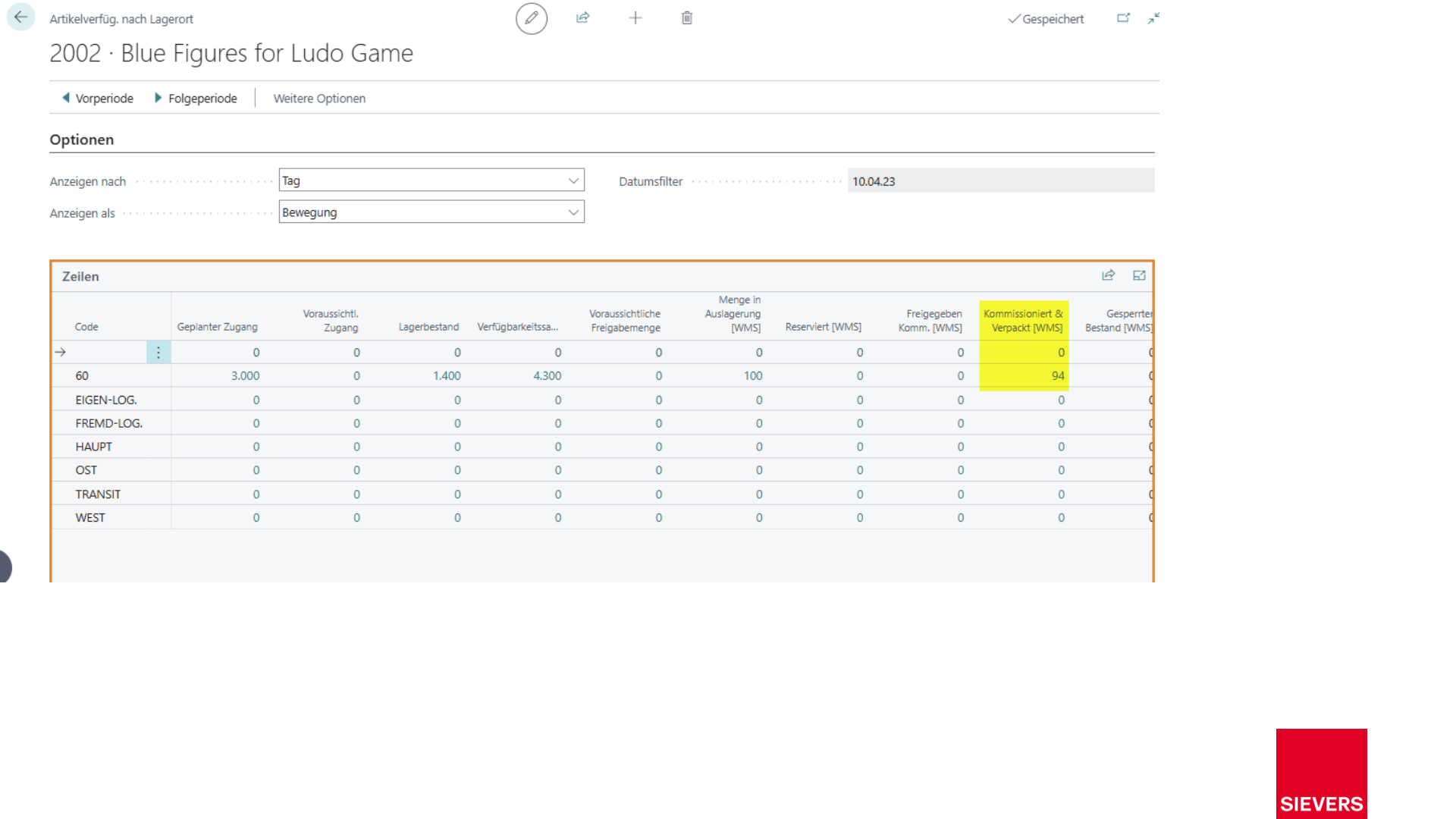Click the trash delete icon
Viewport: 1456px width, 819px height.
[x=687, y=18]
